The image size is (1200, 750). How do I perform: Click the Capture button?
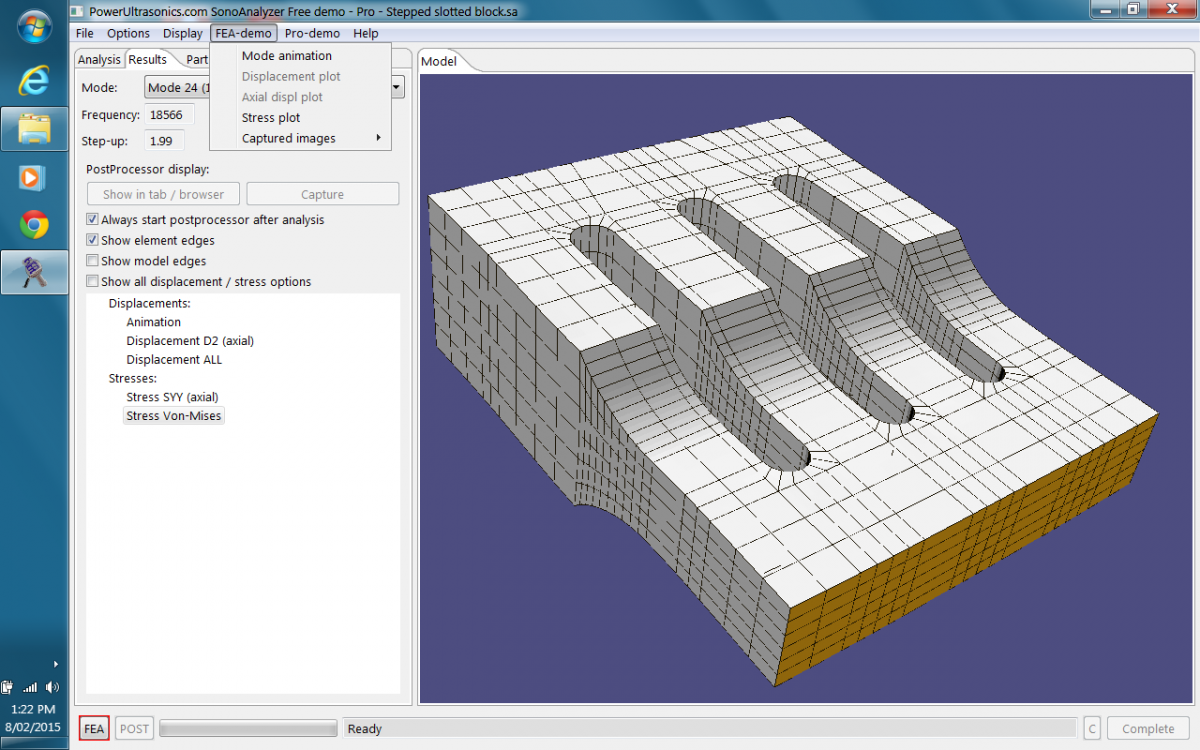click(322, 194)
